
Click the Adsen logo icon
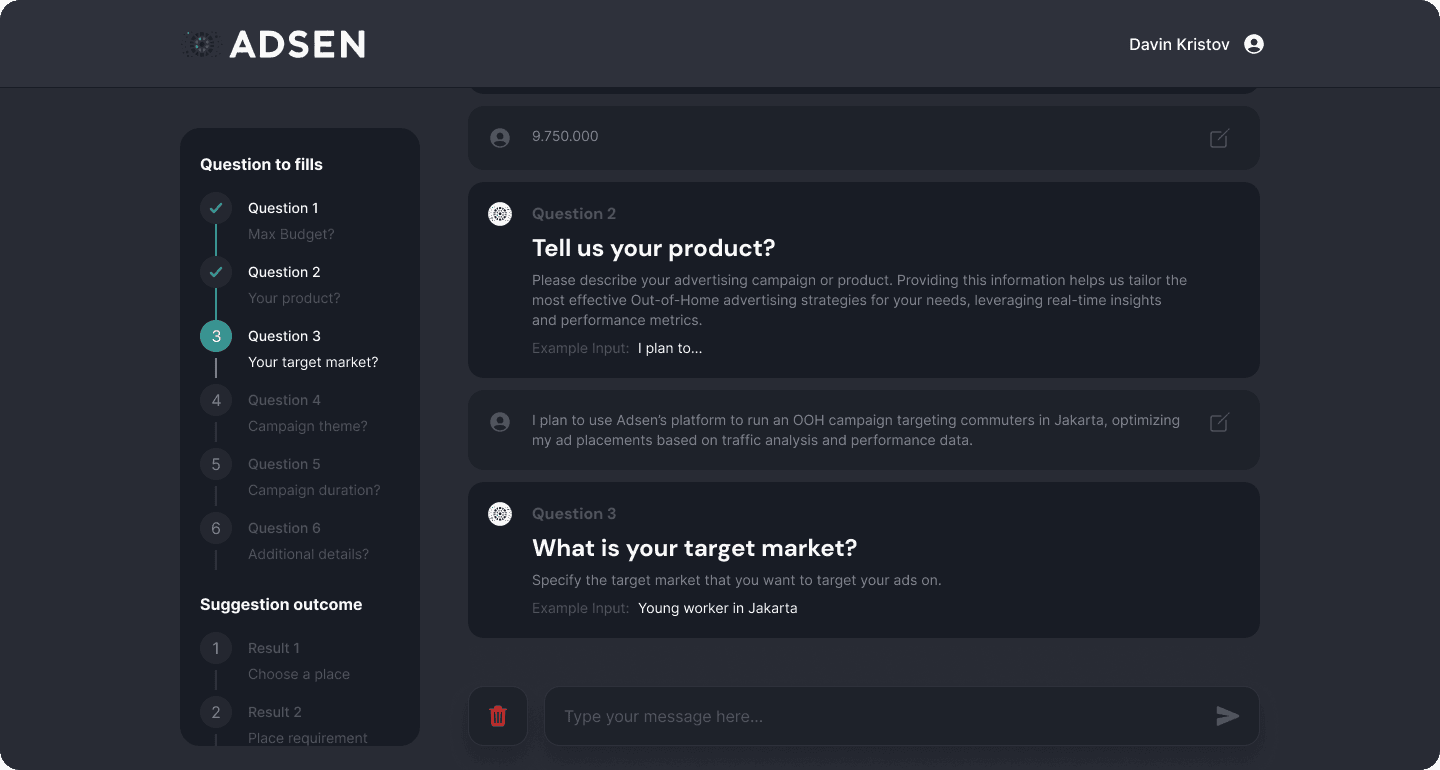(x=202, y=44)
